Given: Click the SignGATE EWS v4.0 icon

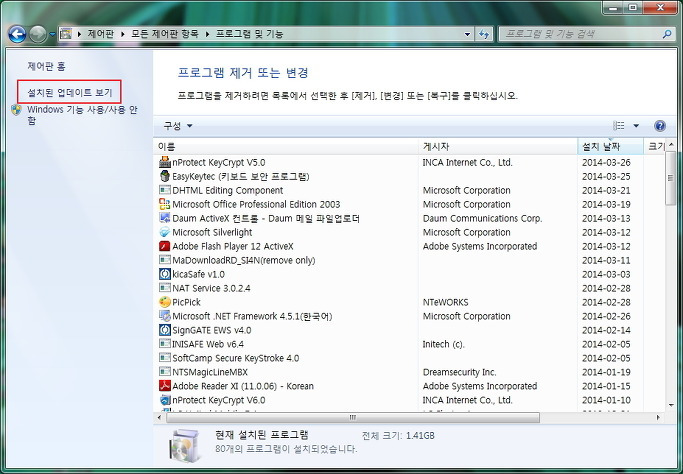Looking at the screenshot, I should click(x=165, y=330).
